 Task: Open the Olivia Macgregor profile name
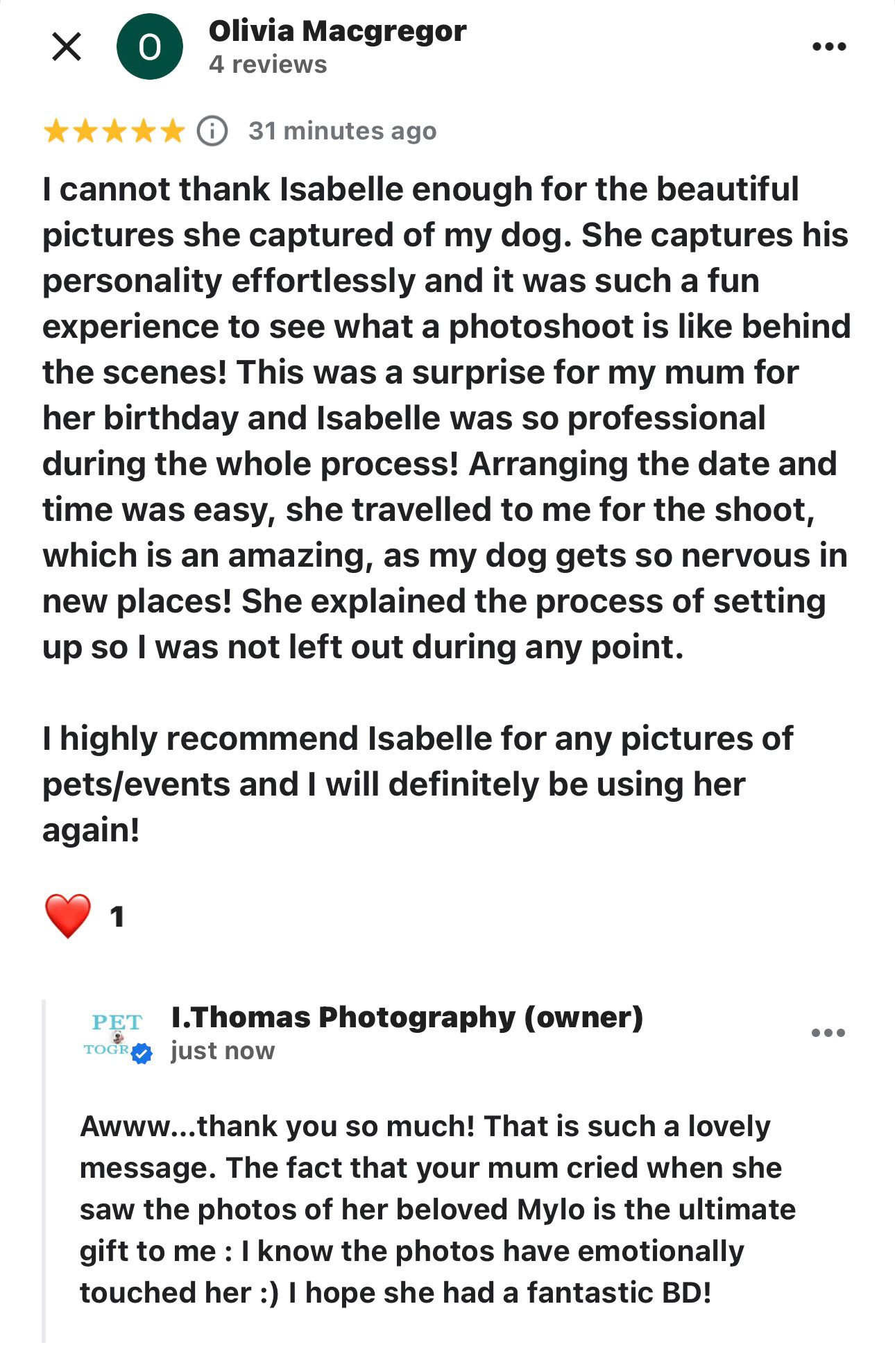pyautogui.click(x=337, y=31)
